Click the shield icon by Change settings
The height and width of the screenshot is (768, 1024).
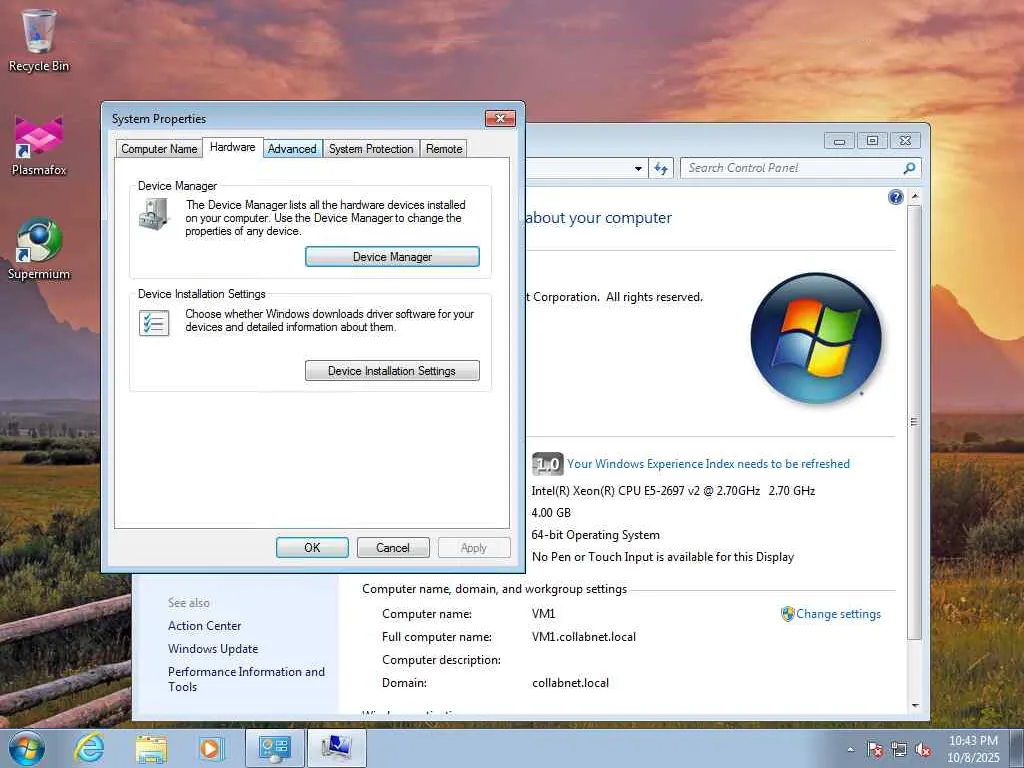788,614
